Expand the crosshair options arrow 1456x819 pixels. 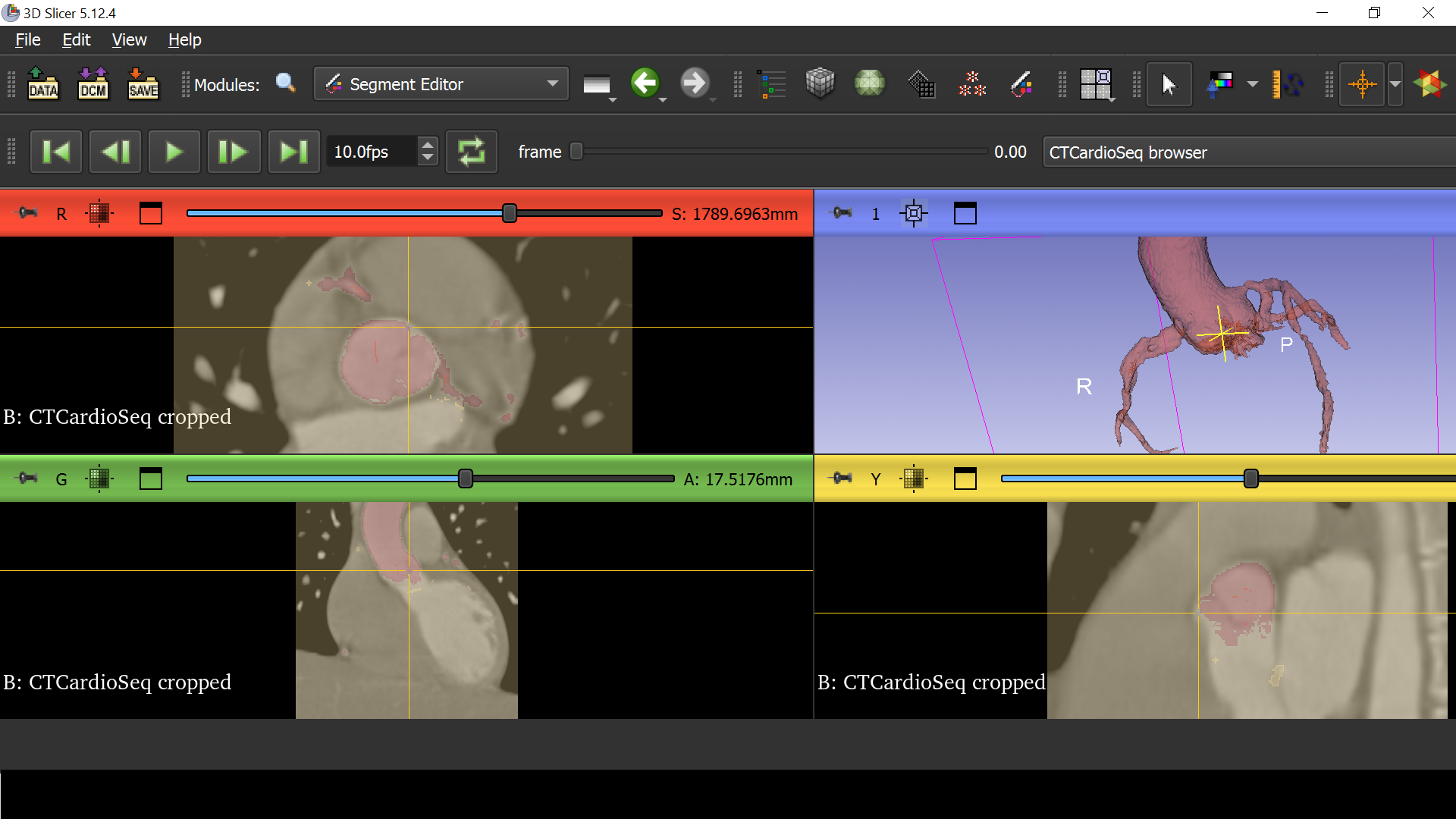[x=1395, y=83]
